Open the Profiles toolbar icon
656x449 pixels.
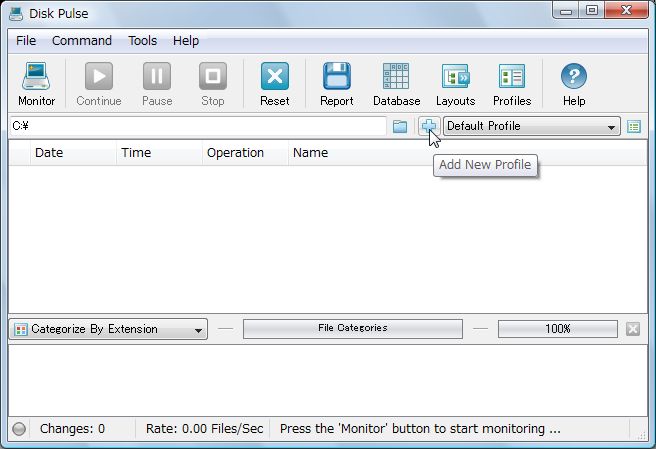pos(512,76)
